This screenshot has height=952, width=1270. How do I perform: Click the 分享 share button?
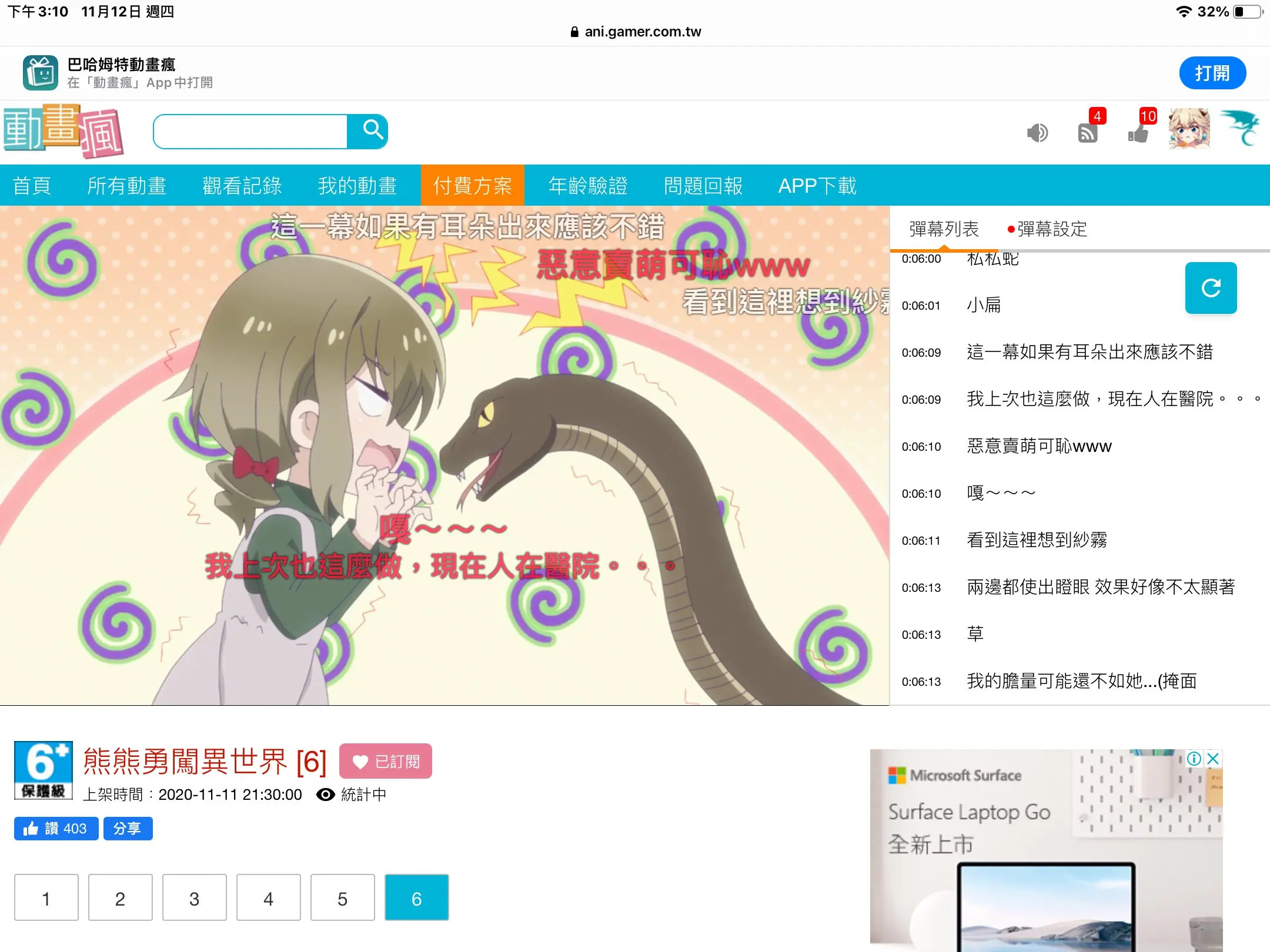click(128, 829)
